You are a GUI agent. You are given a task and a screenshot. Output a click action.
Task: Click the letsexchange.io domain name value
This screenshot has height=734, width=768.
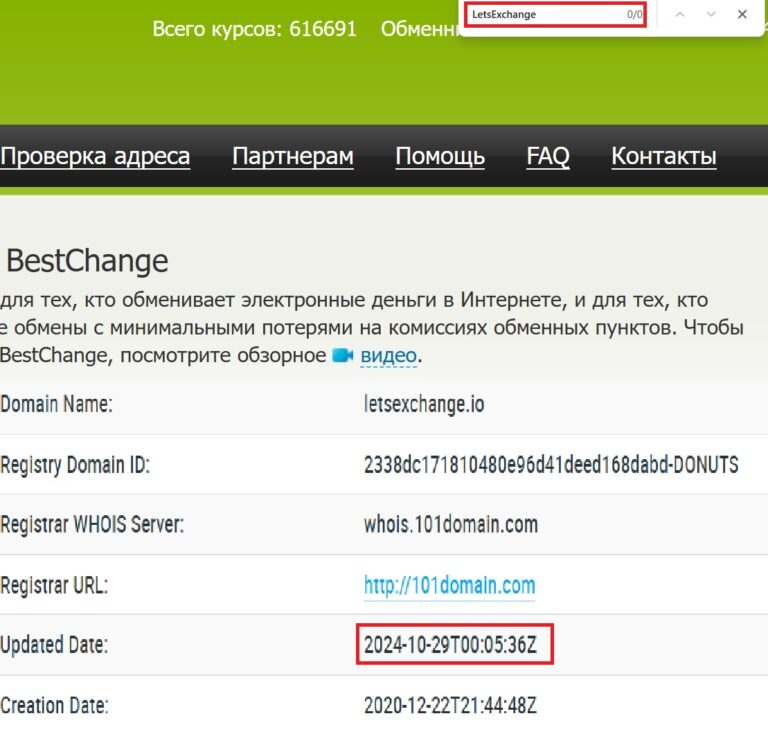pos(425,405)
